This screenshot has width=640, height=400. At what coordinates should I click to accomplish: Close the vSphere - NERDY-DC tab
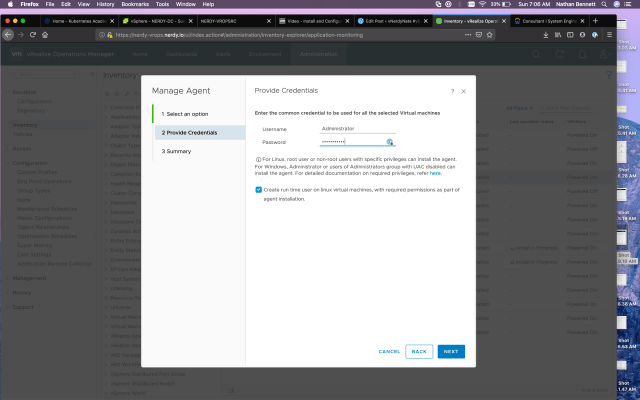click(190, 21)
